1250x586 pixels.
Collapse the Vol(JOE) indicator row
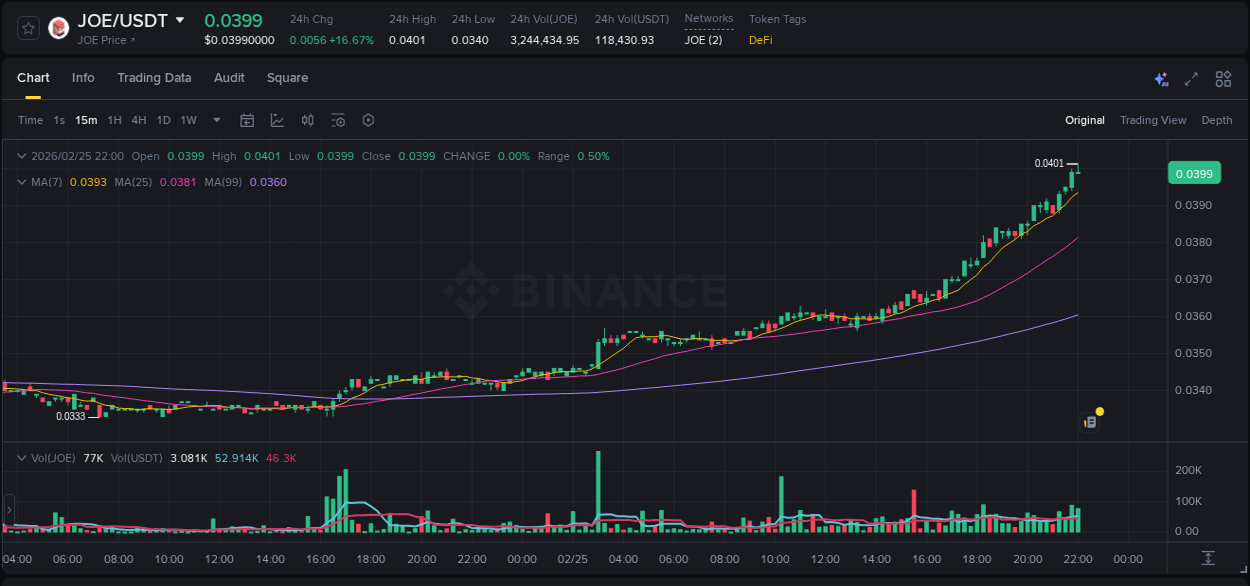tap(22, 457)
